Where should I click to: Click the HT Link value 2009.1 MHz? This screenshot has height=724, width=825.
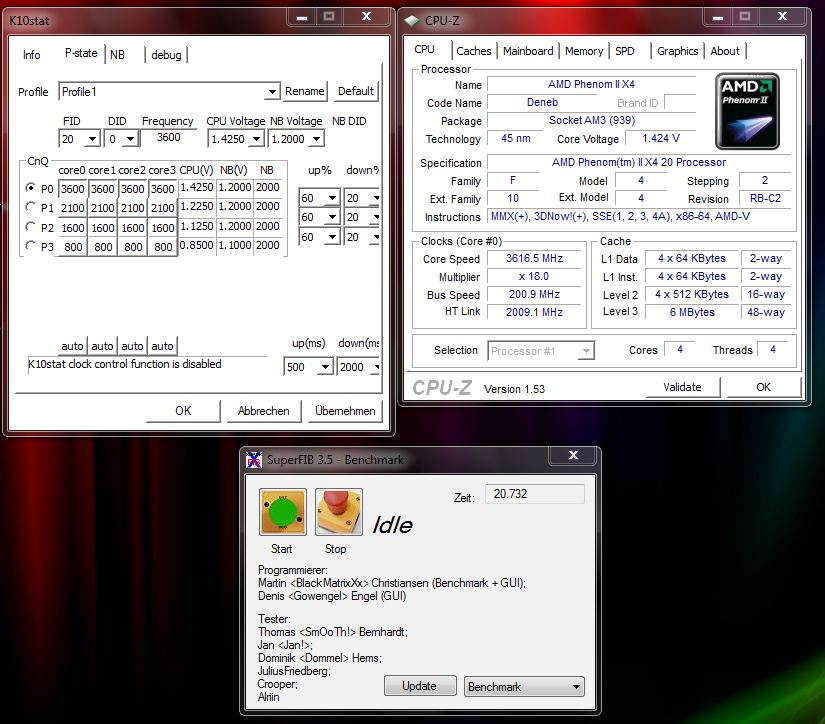point(534,312)
